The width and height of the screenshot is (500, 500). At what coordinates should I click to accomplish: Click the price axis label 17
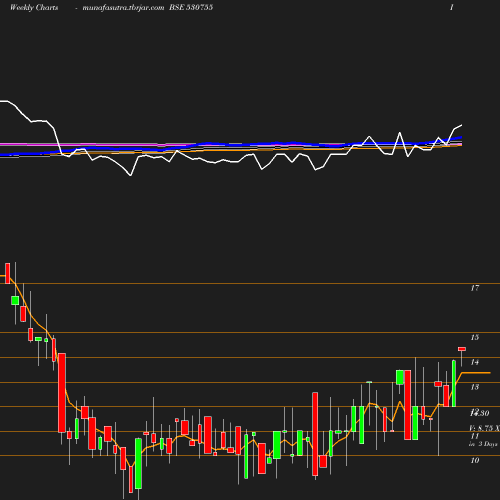(475, 288)
